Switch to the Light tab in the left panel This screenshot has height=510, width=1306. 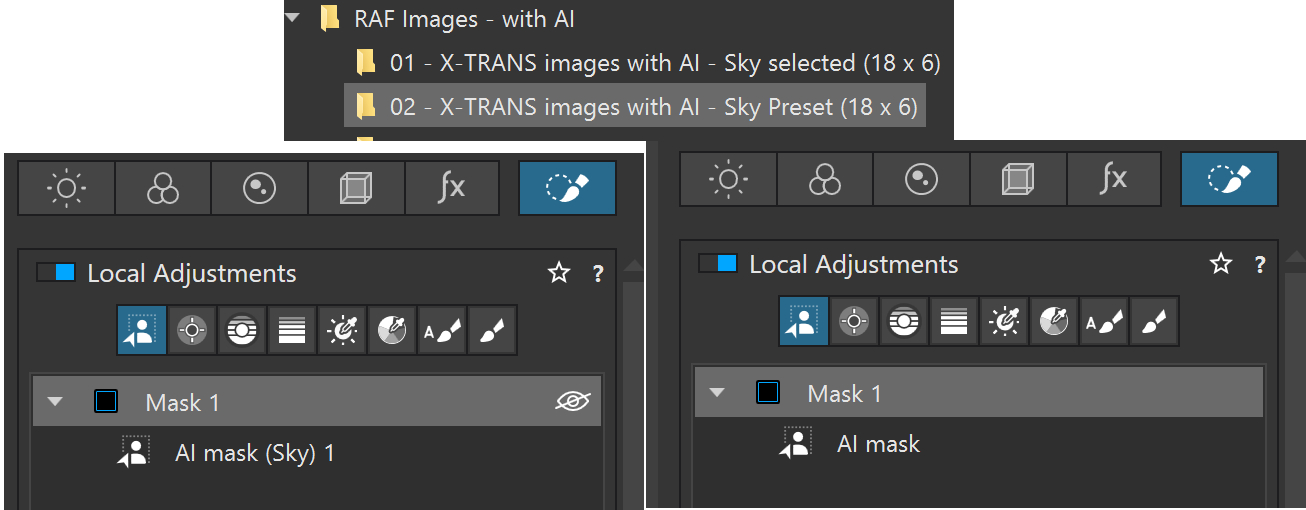point(66,188)
